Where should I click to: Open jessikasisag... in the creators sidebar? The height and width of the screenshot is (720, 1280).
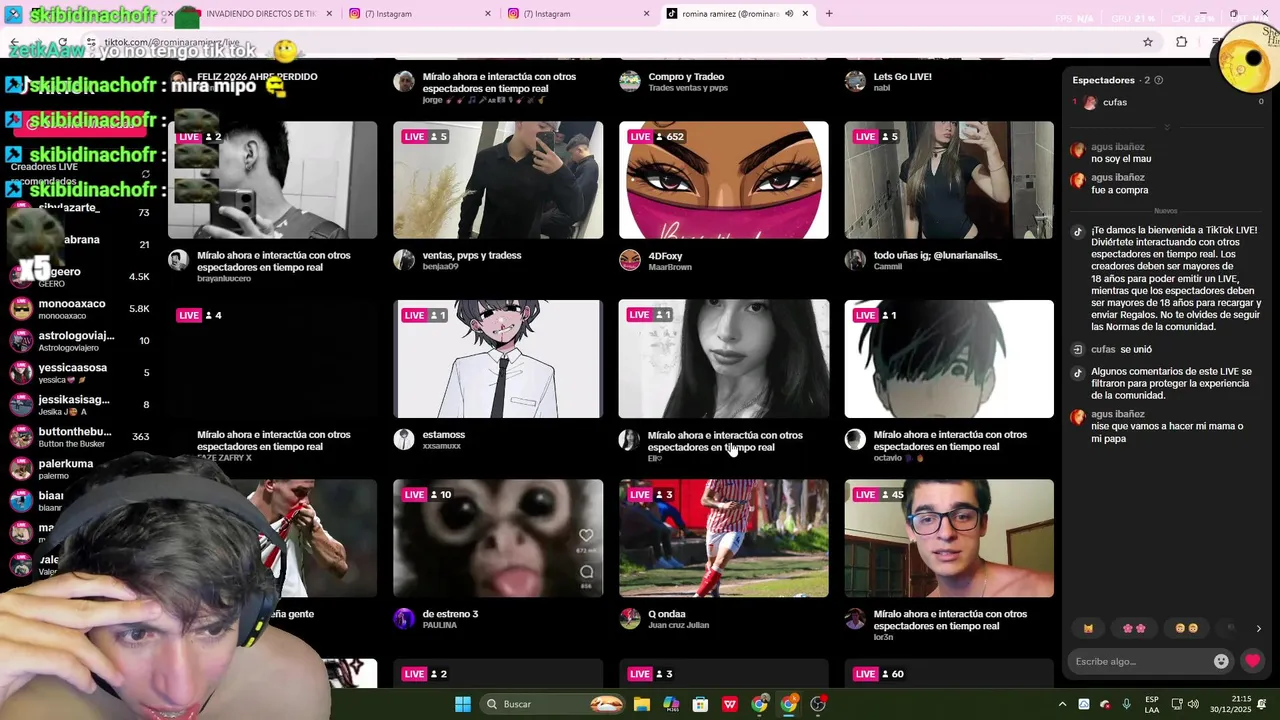tap(80, 404)
